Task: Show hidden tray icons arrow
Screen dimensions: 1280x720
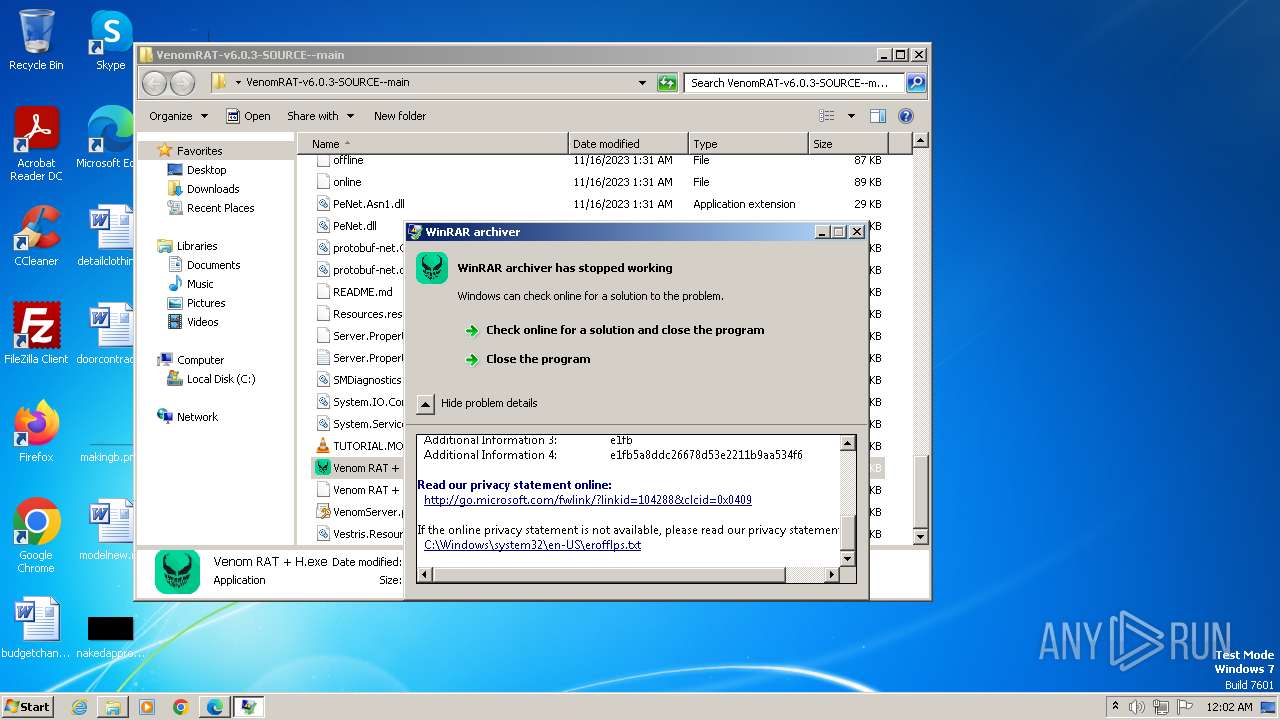Action: [1115, 707]
